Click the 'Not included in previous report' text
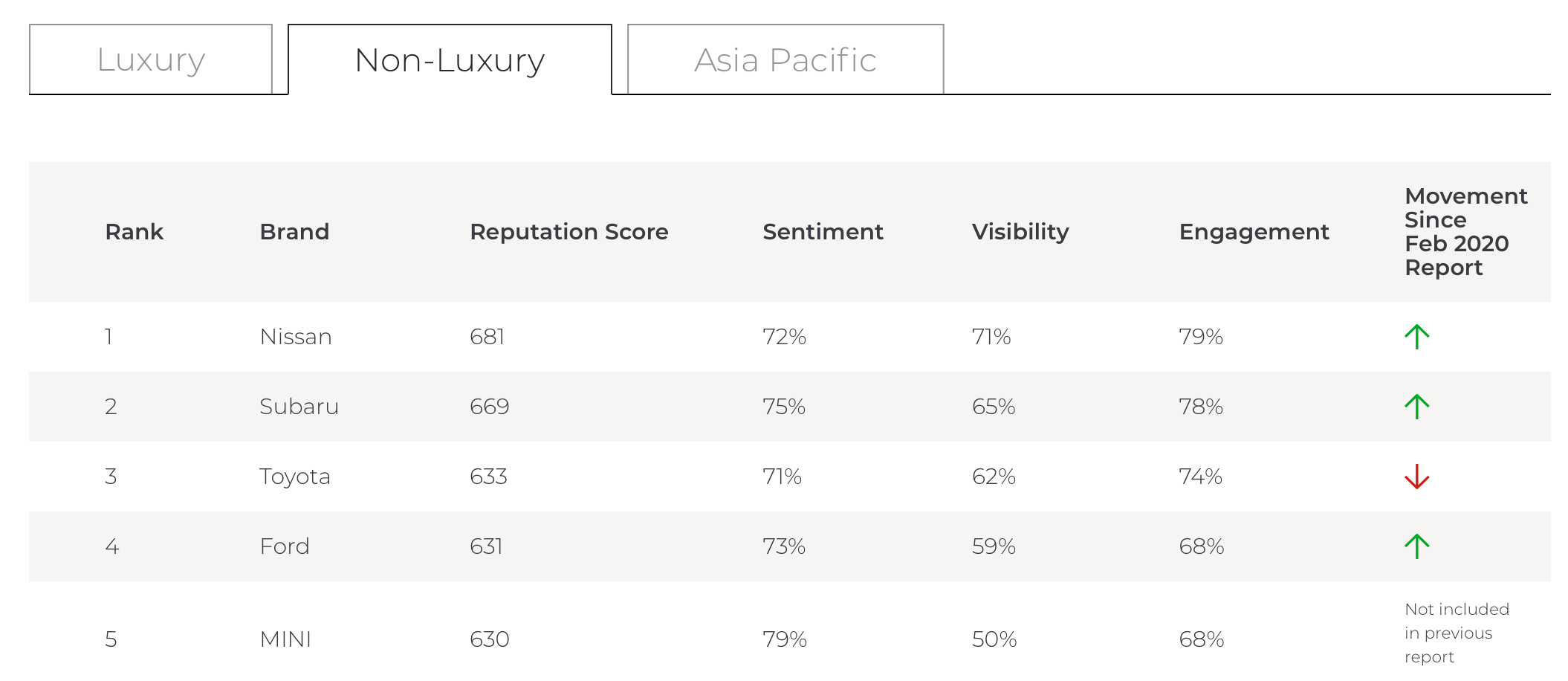The height and width of the screenshot is (681, 1568). pos(1456,633)
